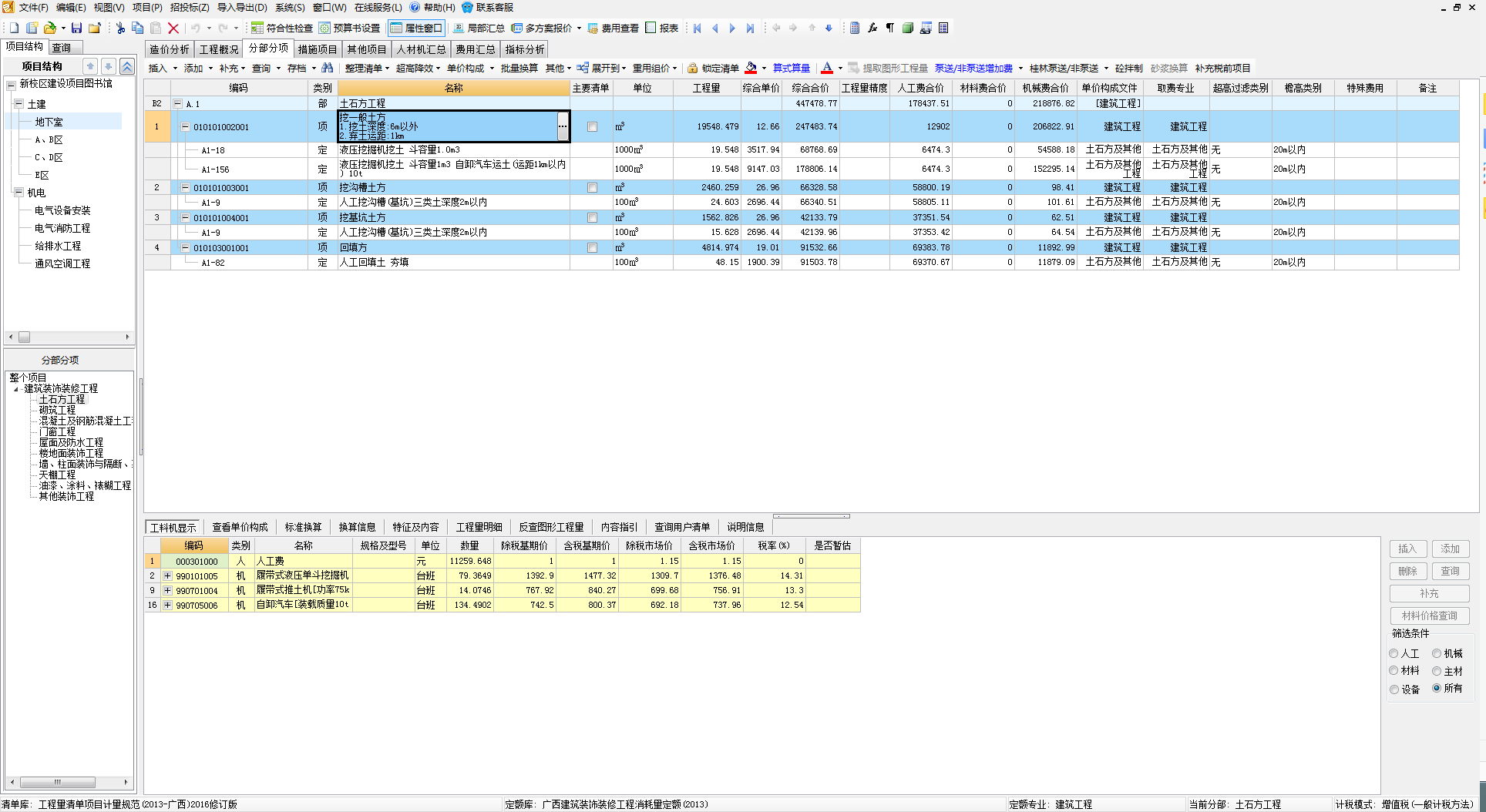Move project structure item up arrow
This screenshot has width=1486, height=812.
pos(90,66)
